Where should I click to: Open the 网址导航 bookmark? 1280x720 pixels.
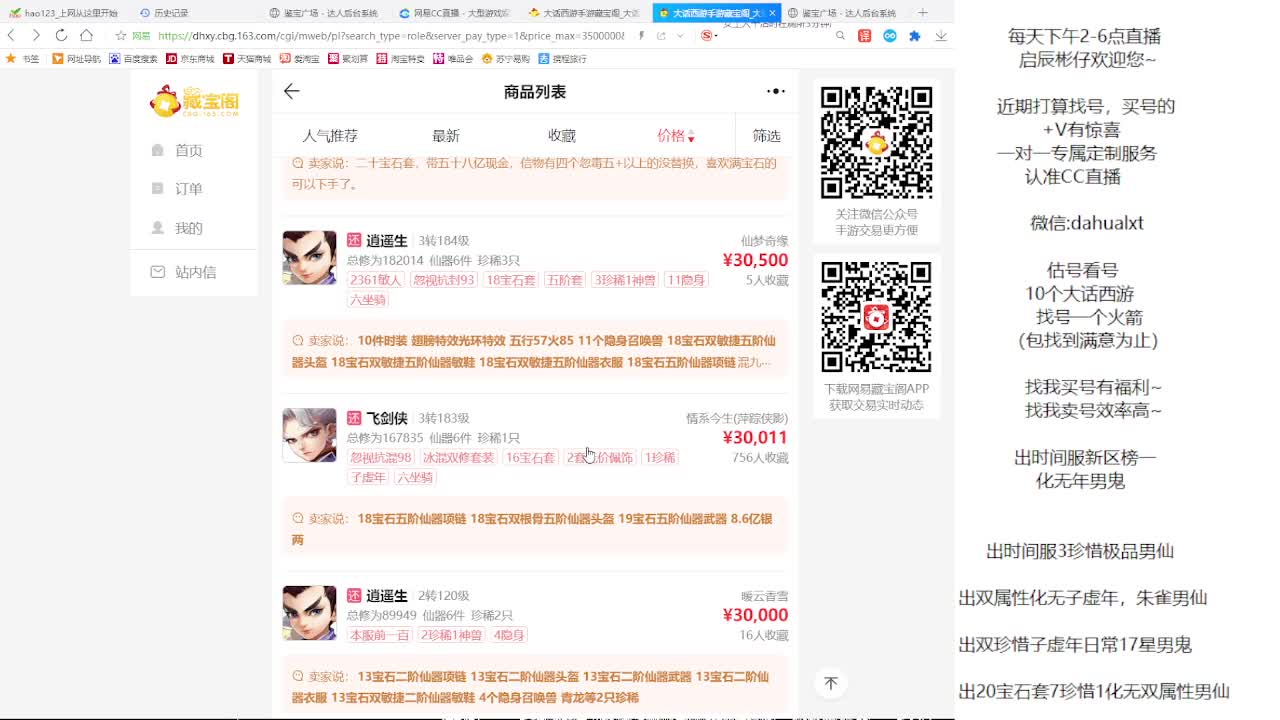[x=77, y=59]
